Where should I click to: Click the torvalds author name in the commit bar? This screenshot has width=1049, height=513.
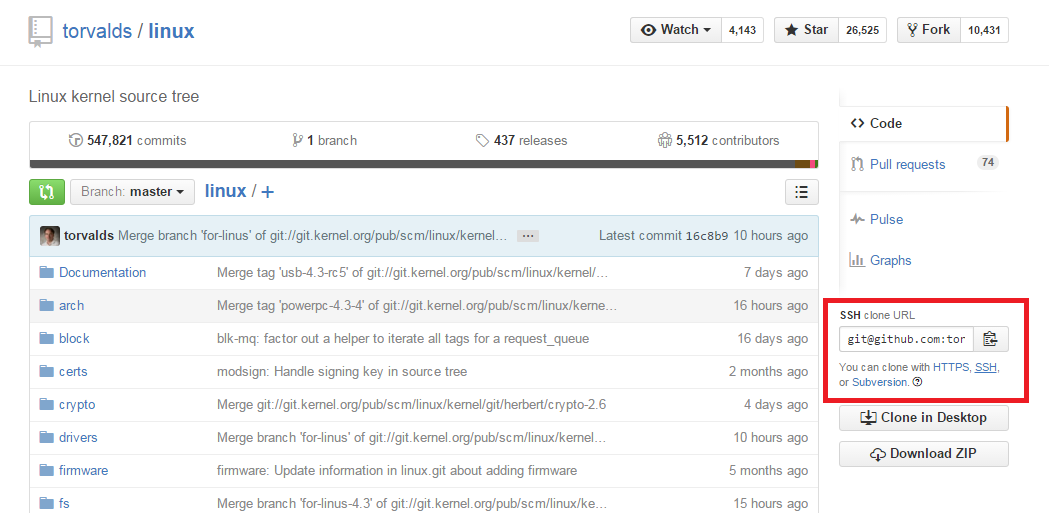[x=90, y=235]
